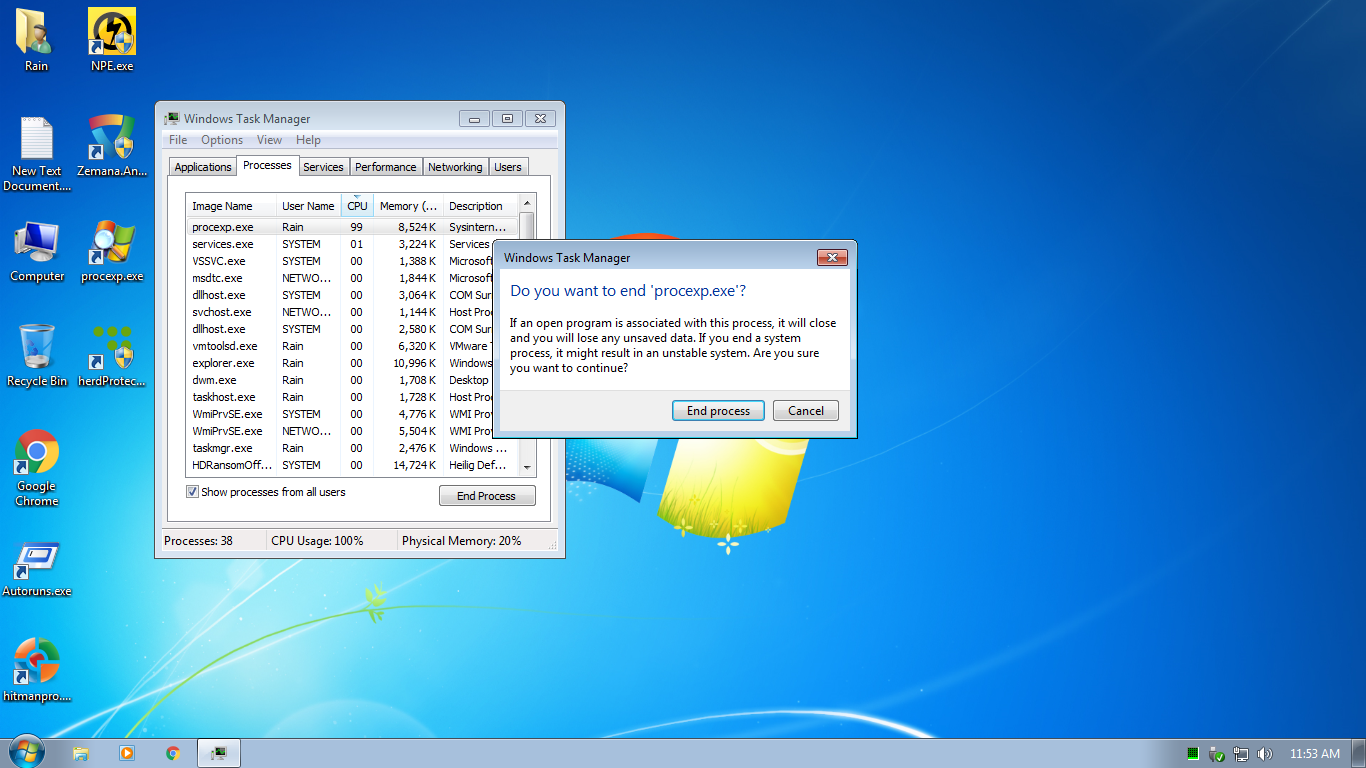The width and height of the screenshot is (1366, 768).
Task: Click the Safely Remove Hardware tray icon
Action: click(x=1217, y=754)
